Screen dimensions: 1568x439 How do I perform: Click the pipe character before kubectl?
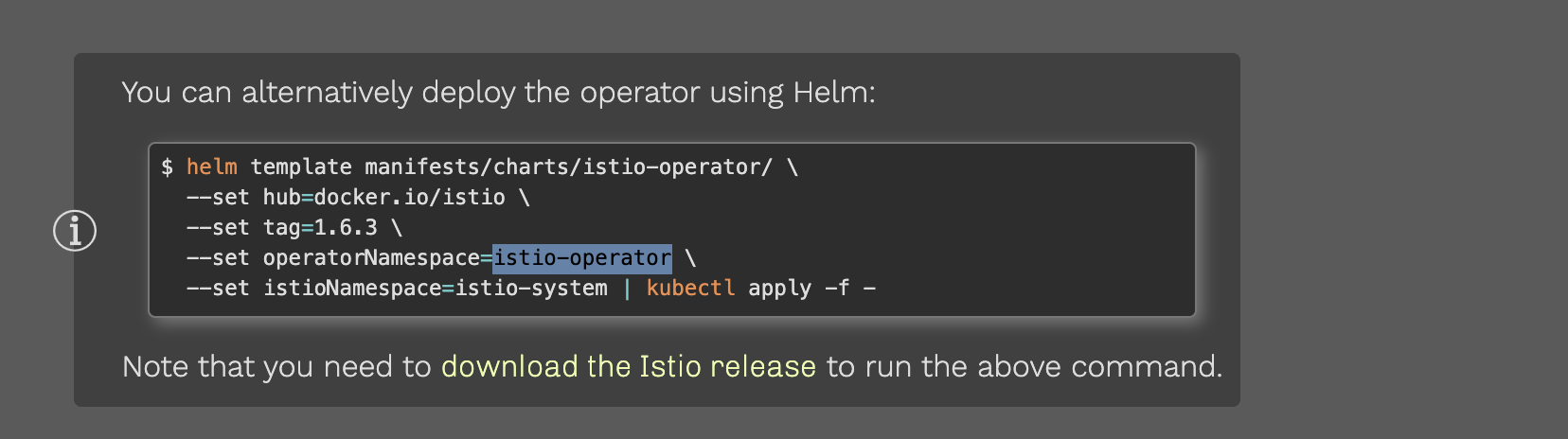click(x=627, y=288)
